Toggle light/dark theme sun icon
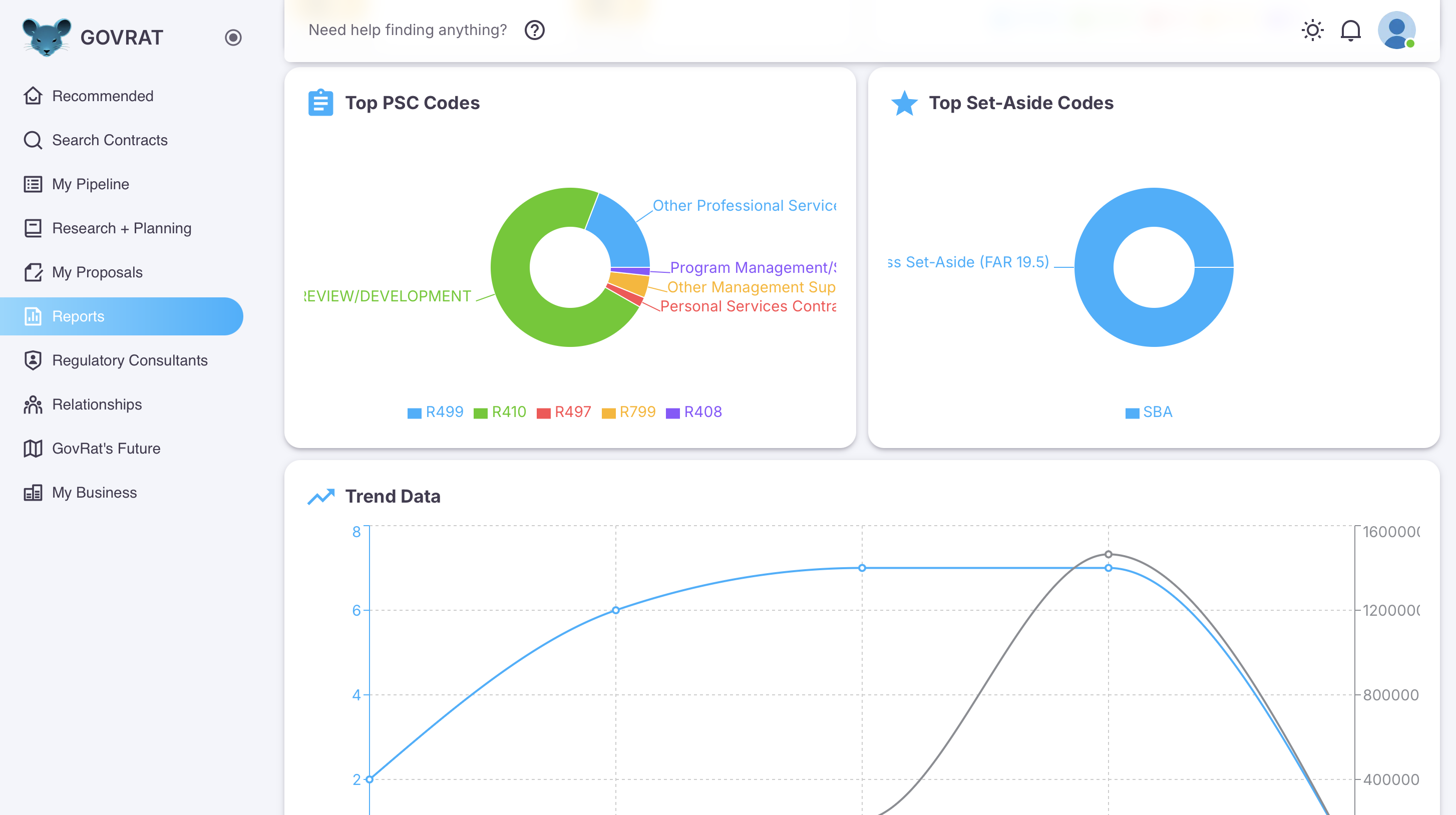The image size is (1456, 815). point(1312,30)
